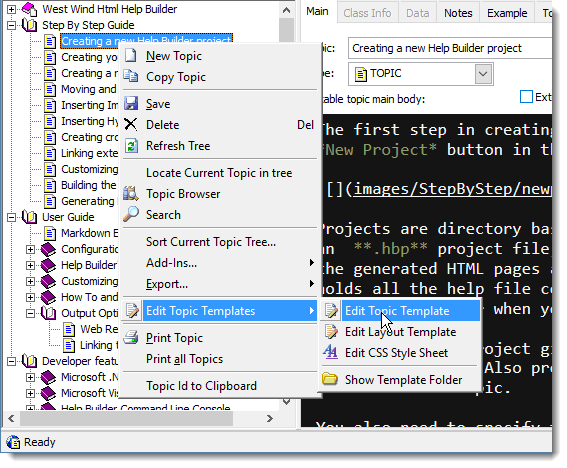Image resolution: width=567 pixels, height=468 pixels.
Task: Select the Linking exte topic in tree
Action: click(x=89, y=153)
